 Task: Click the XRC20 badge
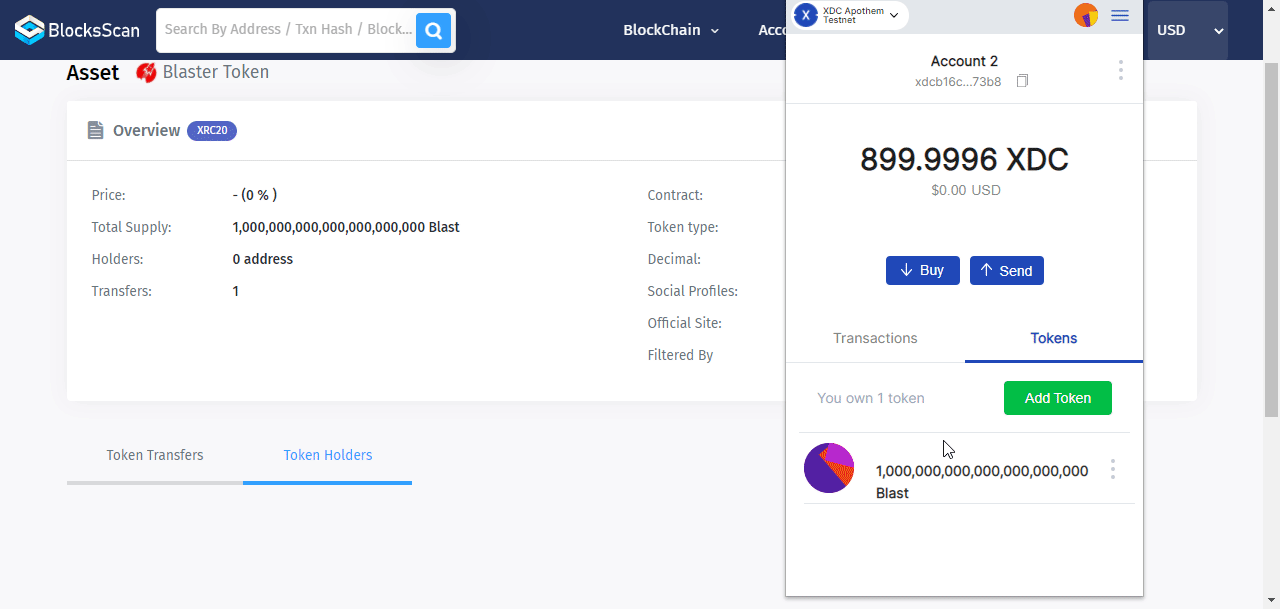click(x=212, y=130)
